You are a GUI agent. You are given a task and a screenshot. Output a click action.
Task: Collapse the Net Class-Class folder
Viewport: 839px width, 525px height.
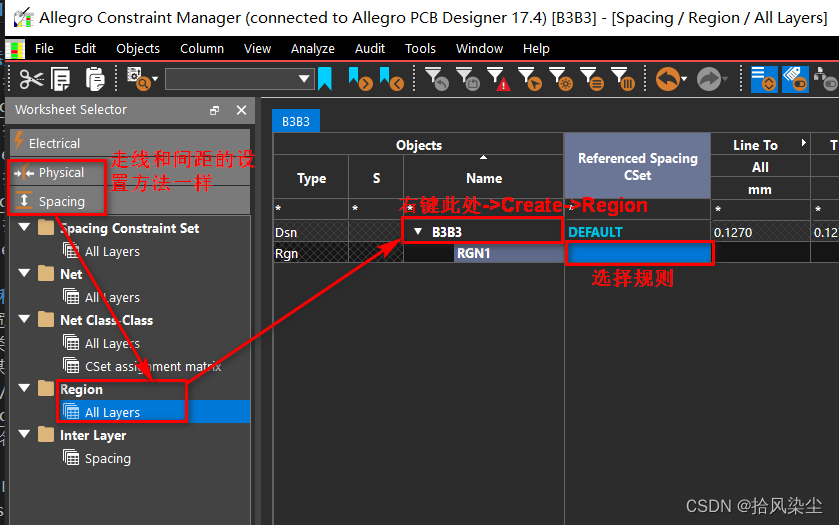(x=24, y=319)
